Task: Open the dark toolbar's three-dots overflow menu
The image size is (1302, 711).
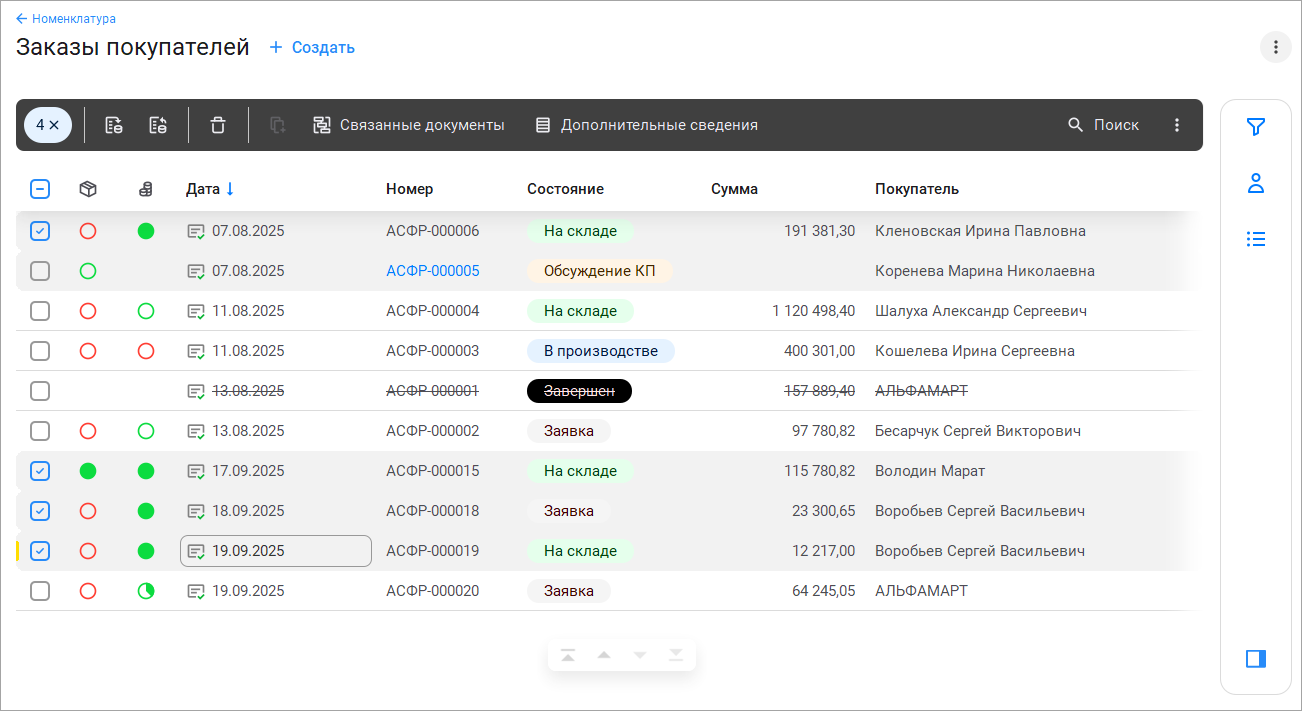Action: coord(1177,125)
